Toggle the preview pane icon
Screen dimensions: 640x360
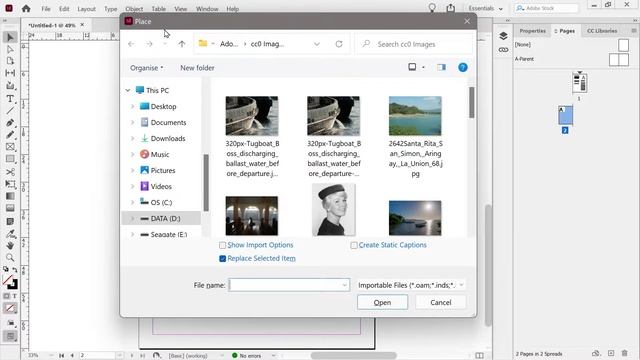[441, 67]
